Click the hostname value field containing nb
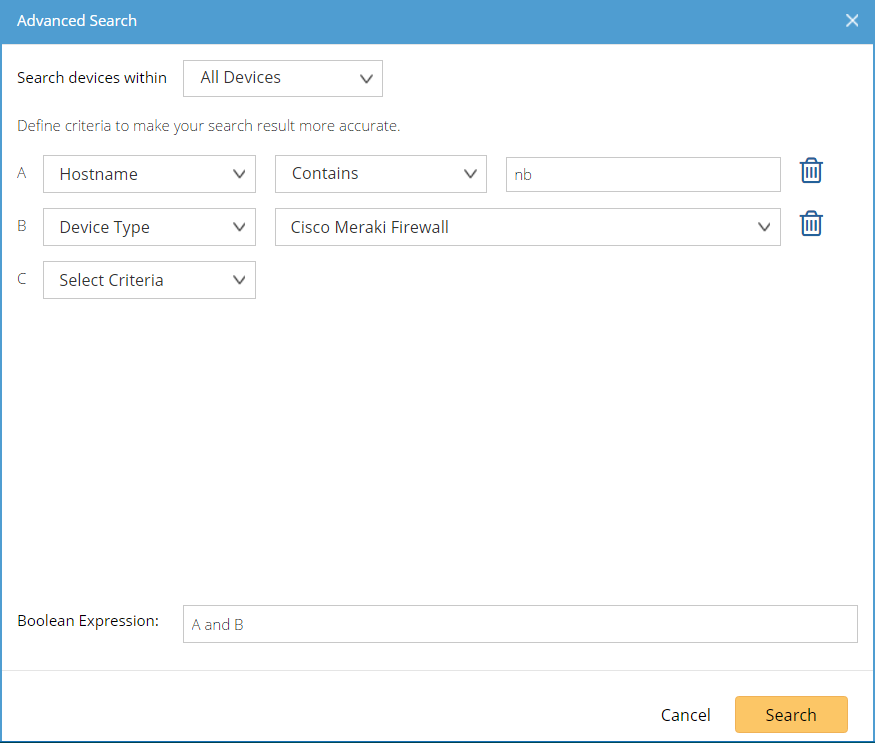This screenshot has width=875, height=743. (643, 175)
